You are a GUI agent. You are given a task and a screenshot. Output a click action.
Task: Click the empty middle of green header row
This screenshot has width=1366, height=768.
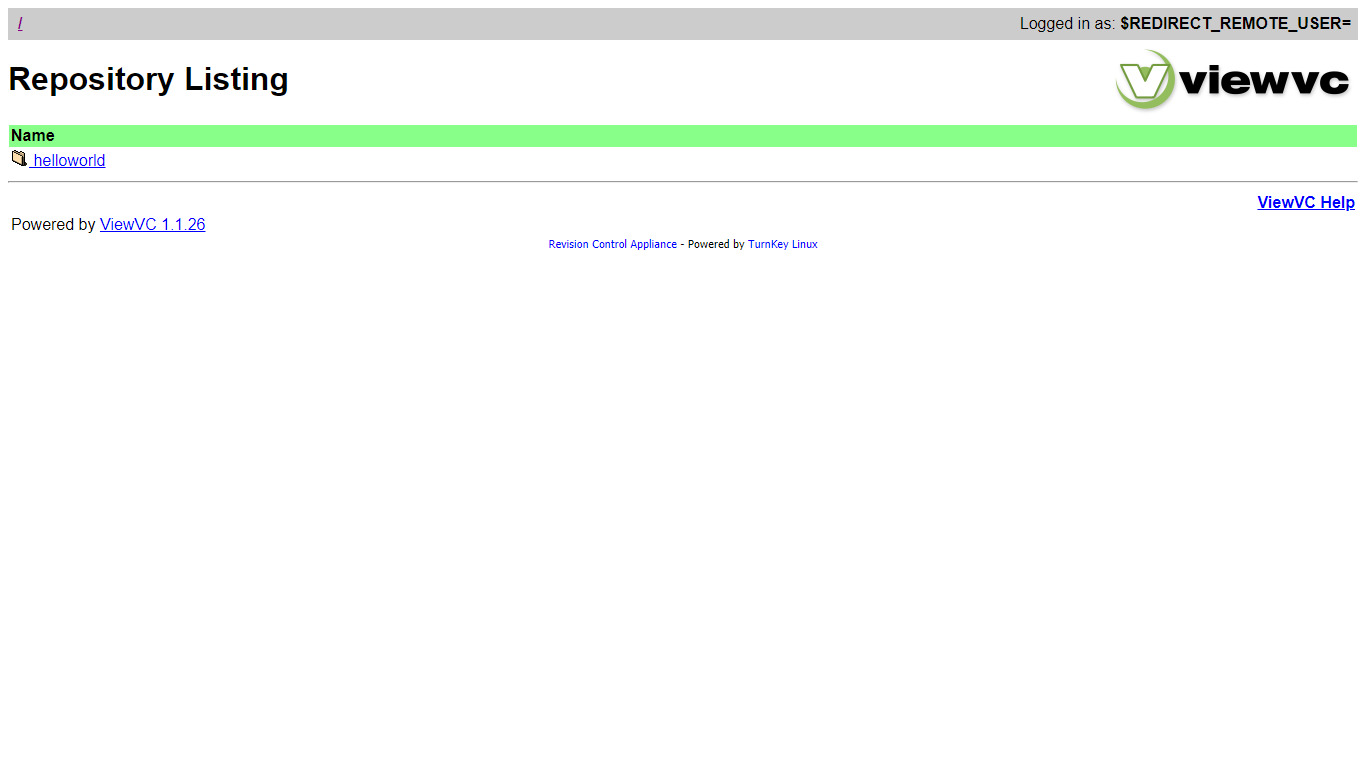[x=683, y=136]
